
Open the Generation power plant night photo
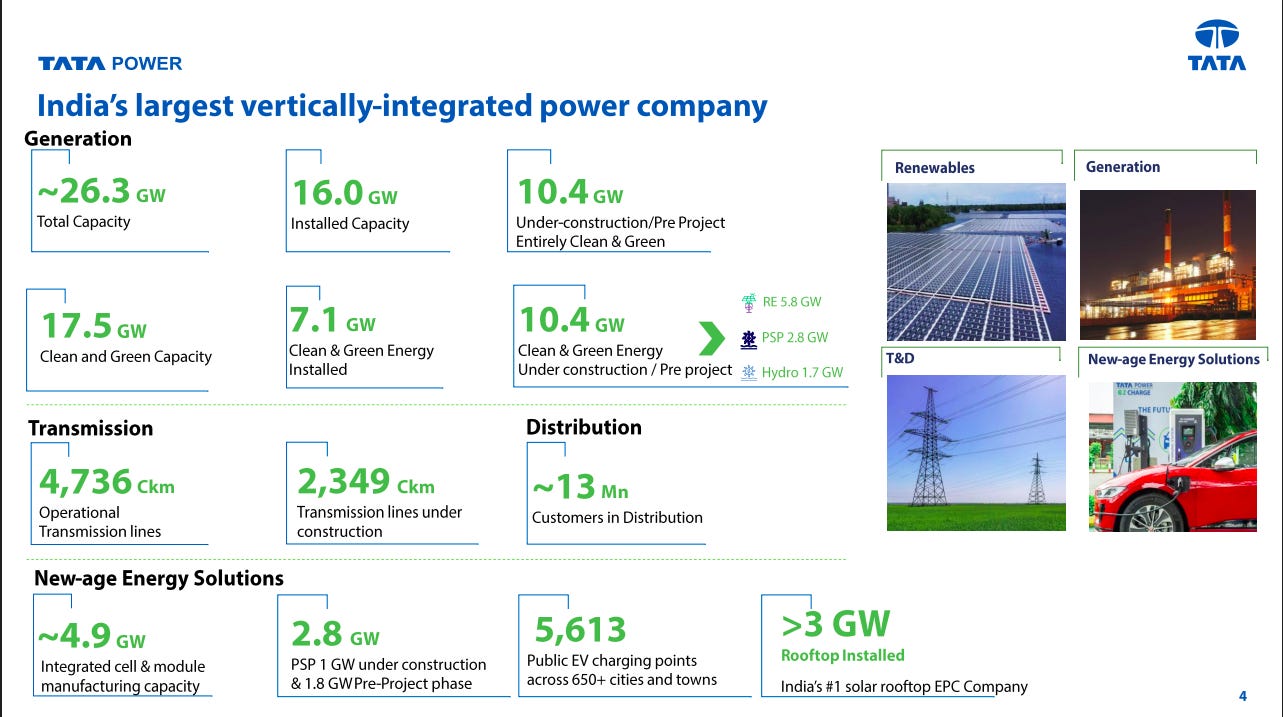click(x=1167, y=265)
